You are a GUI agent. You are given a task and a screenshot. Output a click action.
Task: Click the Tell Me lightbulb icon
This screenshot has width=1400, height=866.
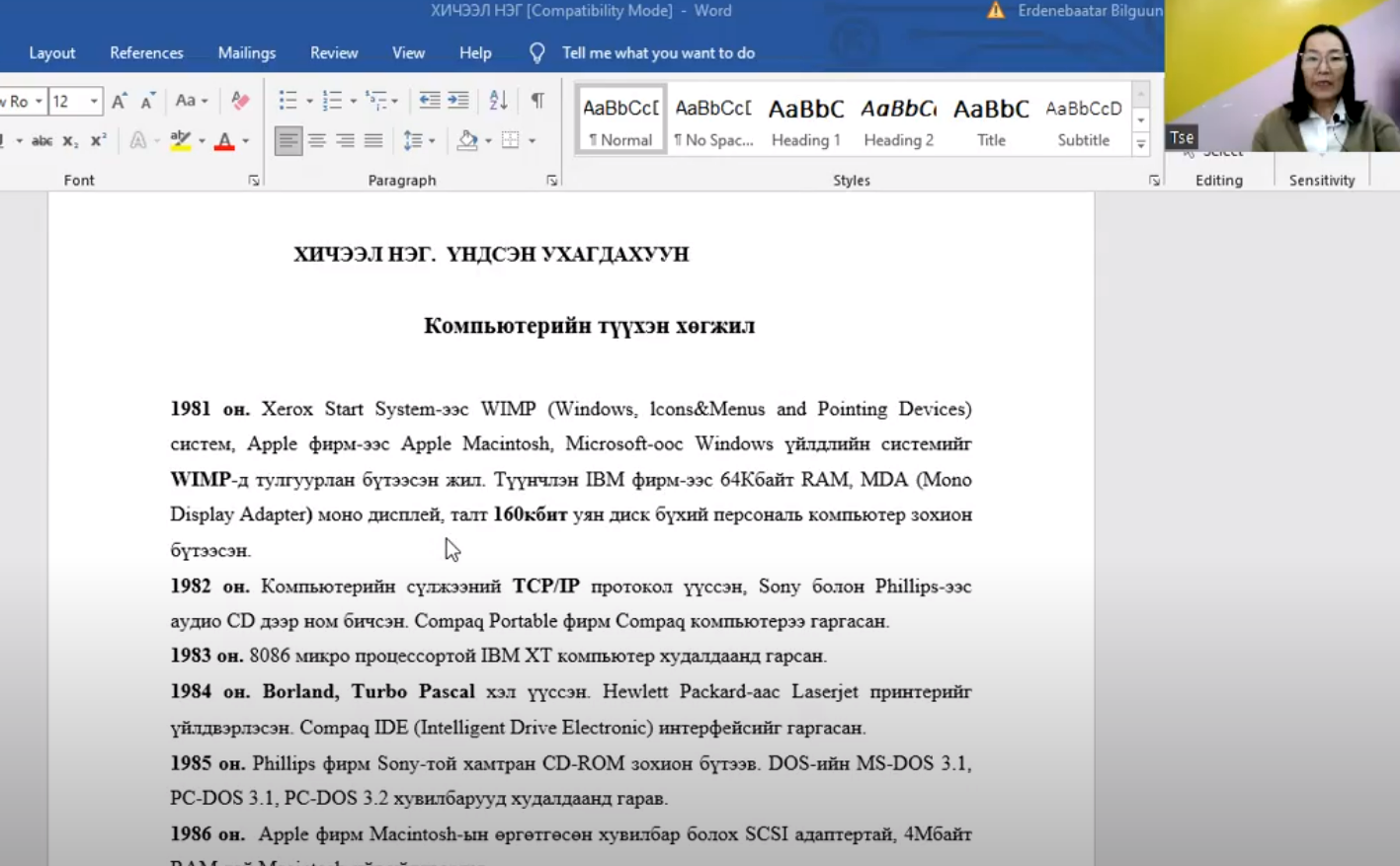(x=536, y=52)
